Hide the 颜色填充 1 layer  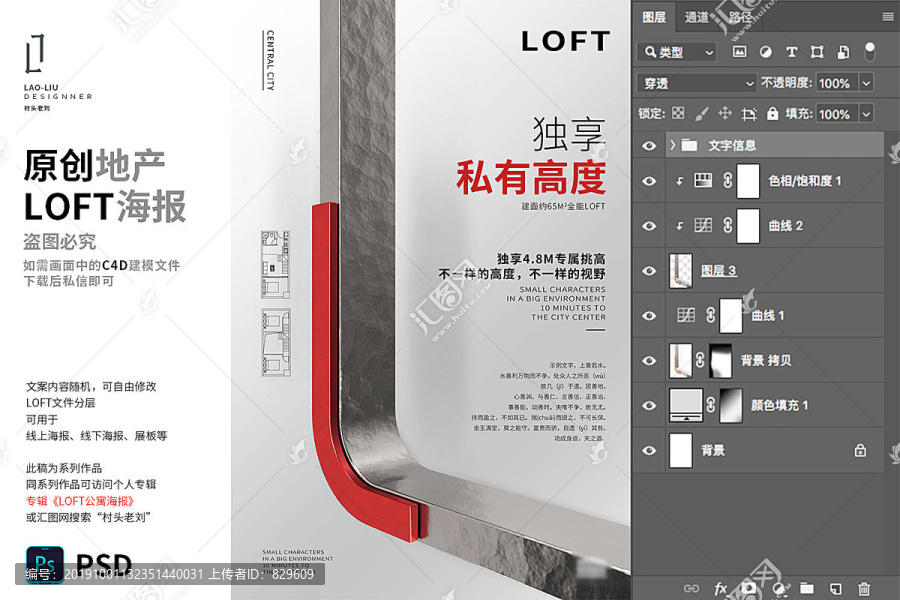[x=649, y=405]
